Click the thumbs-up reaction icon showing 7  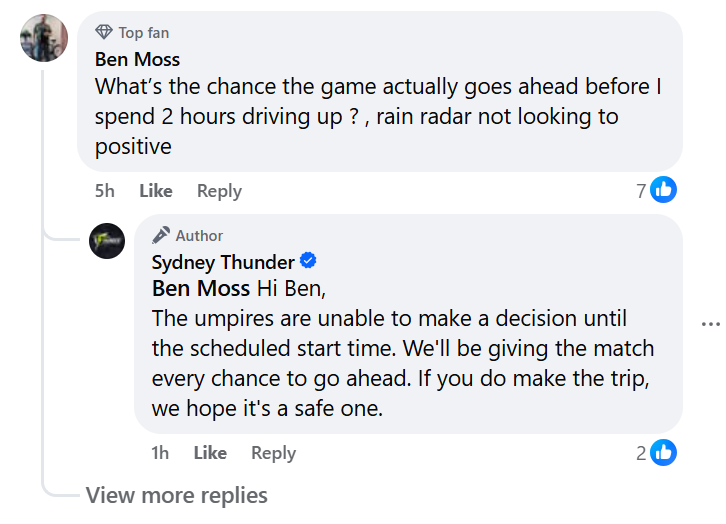click(664, 189)
